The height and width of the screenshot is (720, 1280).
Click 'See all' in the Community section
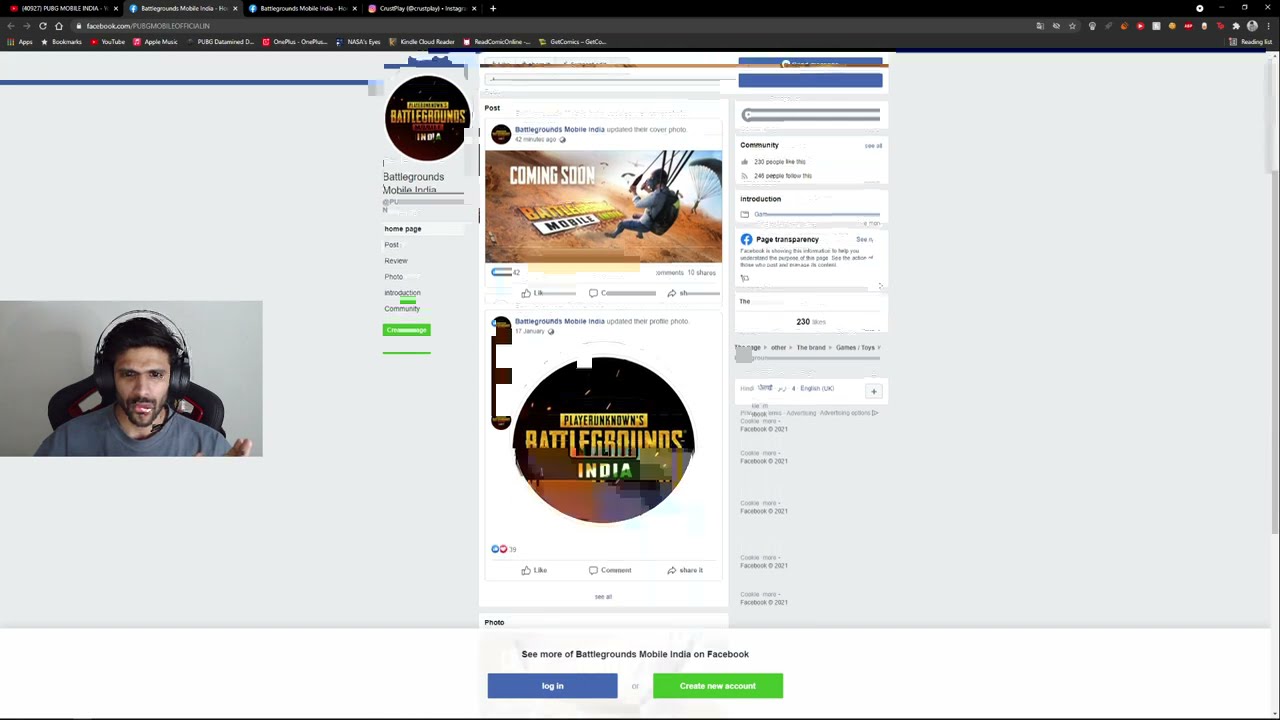pyautogui.click(x=873, y=146)
